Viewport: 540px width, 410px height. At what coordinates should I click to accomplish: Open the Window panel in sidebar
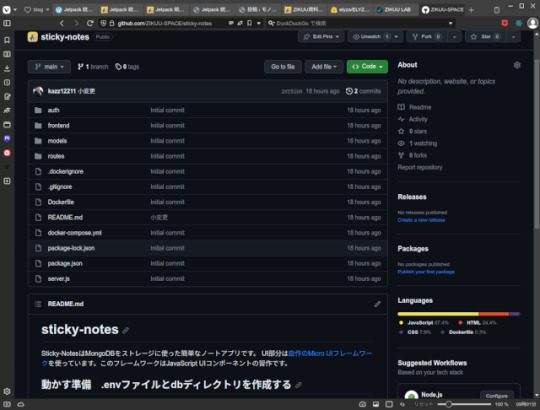[x=7, y=125]
